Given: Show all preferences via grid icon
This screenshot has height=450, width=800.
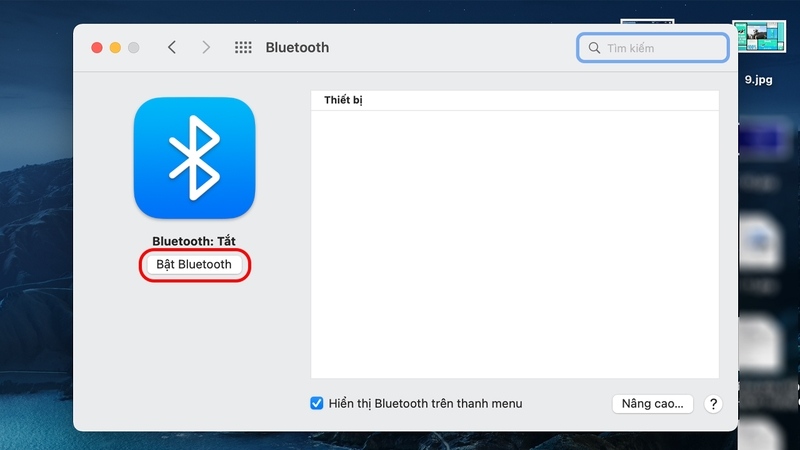Looking at the screenshot, I should (243, 47).
